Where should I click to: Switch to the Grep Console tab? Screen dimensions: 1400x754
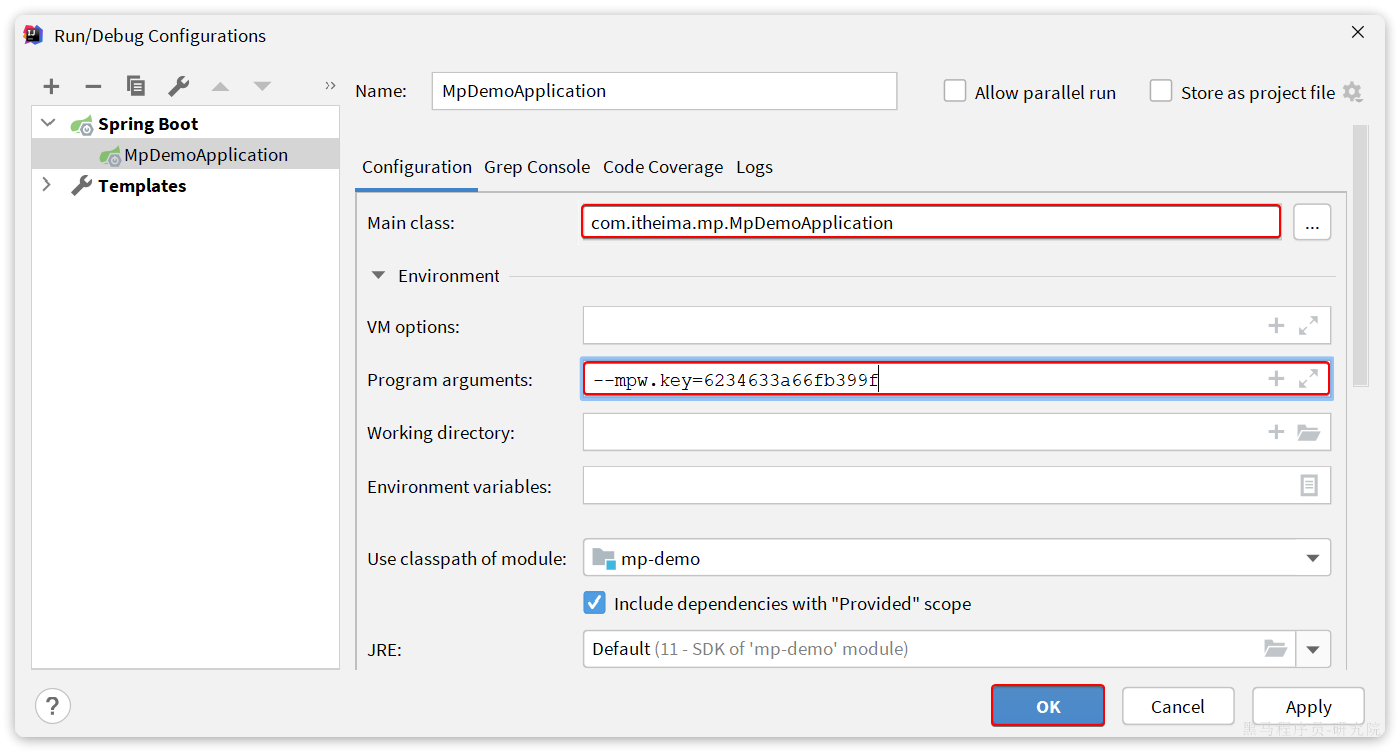(537, 167)
